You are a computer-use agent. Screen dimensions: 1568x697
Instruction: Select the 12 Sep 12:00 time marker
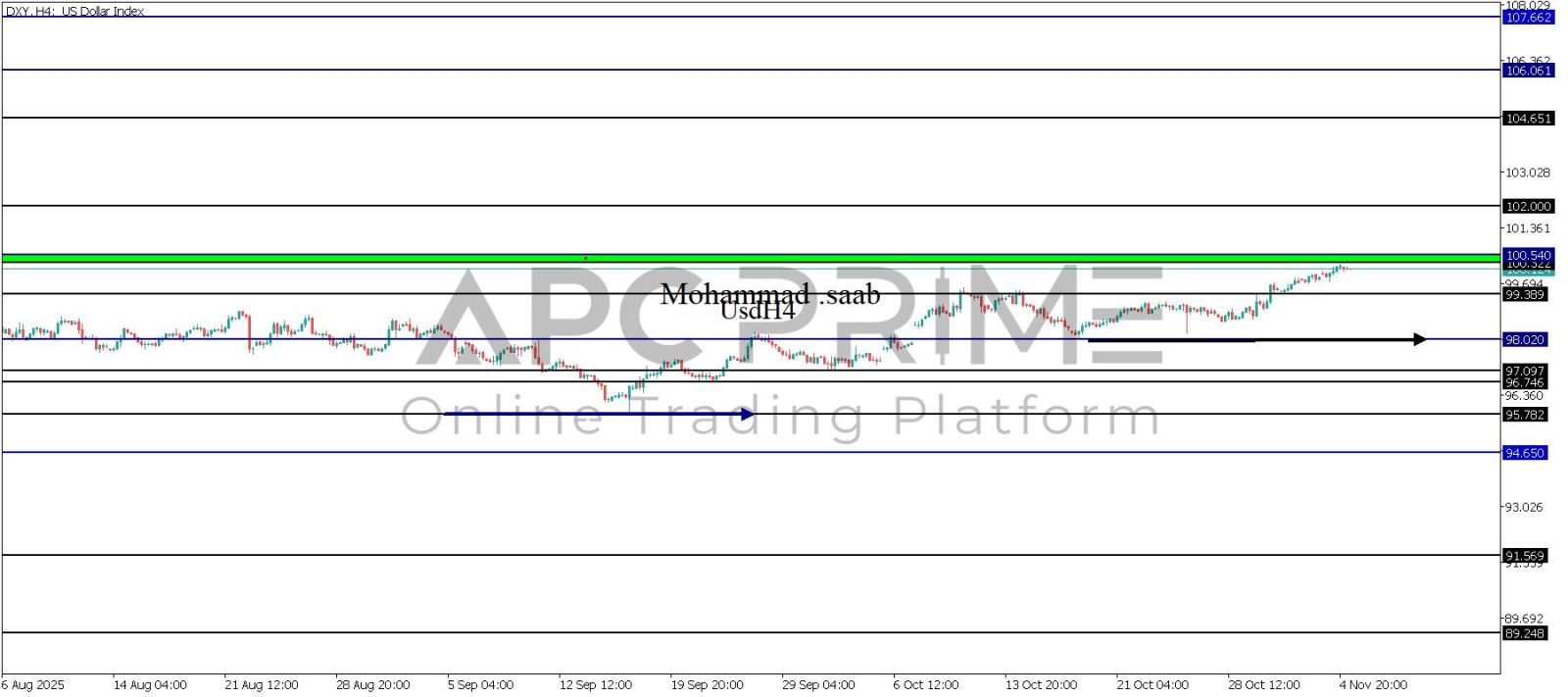click(x=595, y=684)
